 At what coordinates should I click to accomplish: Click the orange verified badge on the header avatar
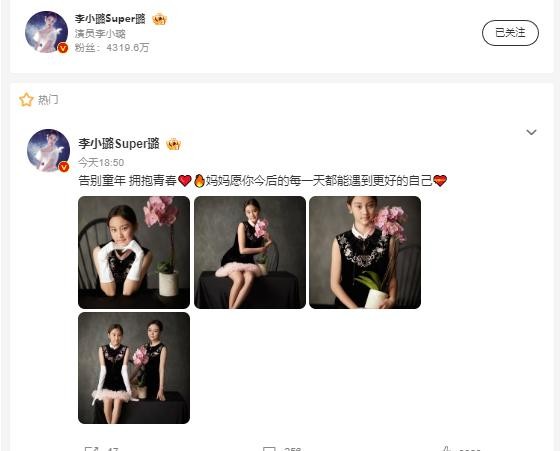pos(63,47)
